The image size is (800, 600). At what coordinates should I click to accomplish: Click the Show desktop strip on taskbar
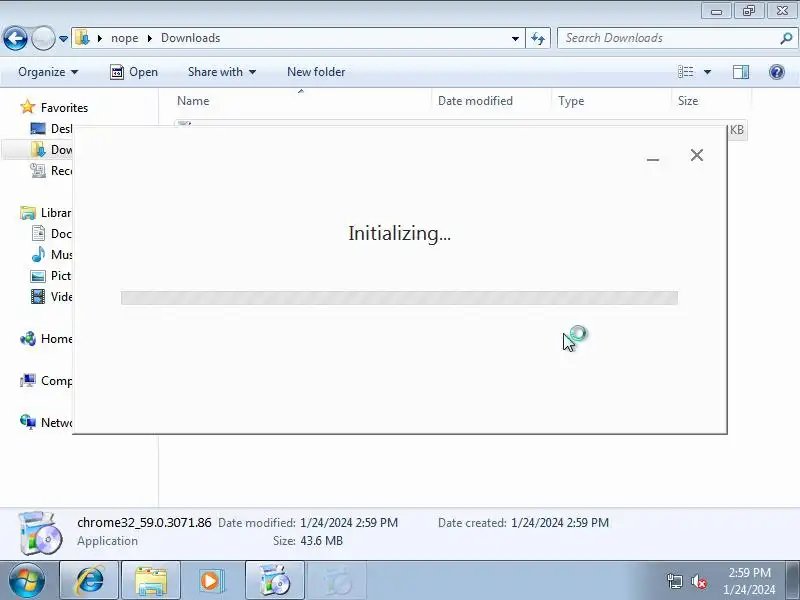pyautogui.click(x=792, y=580)
